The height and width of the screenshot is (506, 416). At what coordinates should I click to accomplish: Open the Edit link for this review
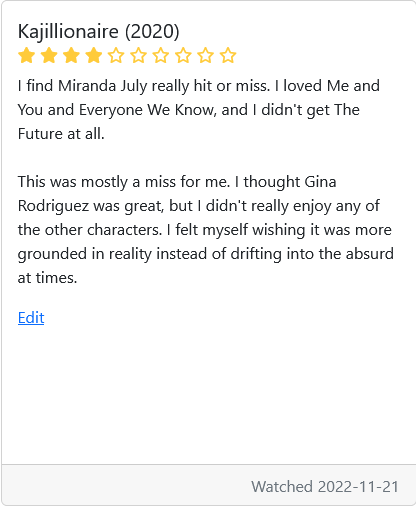pyautogui.click(x=31, y=318)
